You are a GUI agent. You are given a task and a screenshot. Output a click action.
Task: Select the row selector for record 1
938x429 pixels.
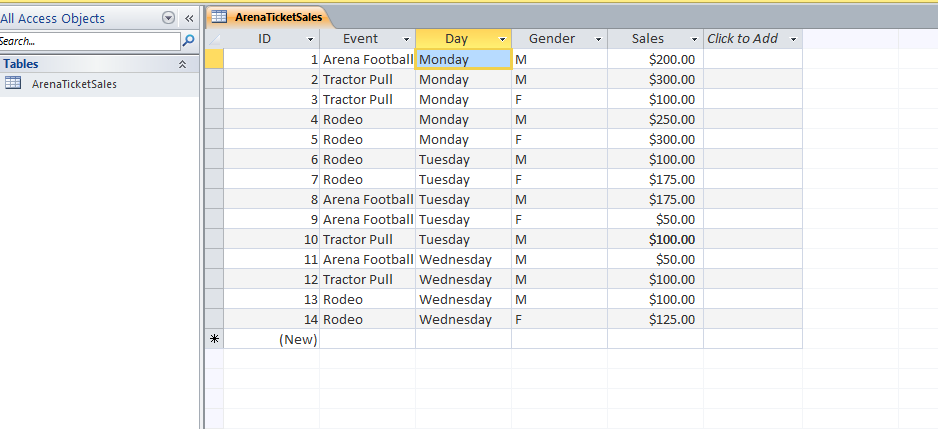pos(214,59)
